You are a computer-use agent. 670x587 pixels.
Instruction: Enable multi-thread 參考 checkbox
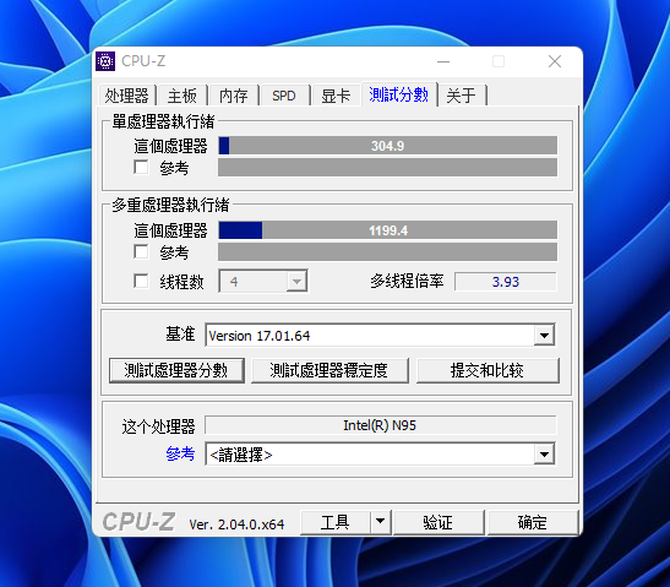(141, 252)
